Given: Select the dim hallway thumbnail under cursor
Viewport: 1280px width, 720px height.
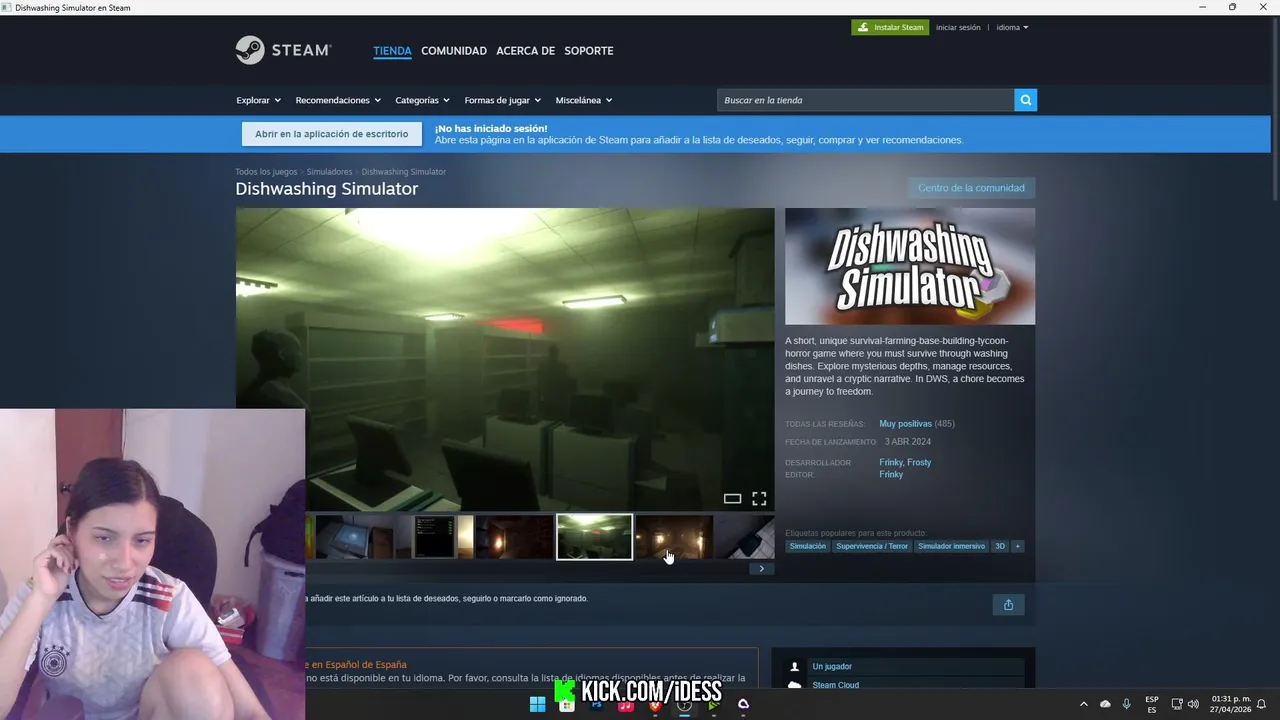Looking at the screenshot, I should tap(674, 537).
